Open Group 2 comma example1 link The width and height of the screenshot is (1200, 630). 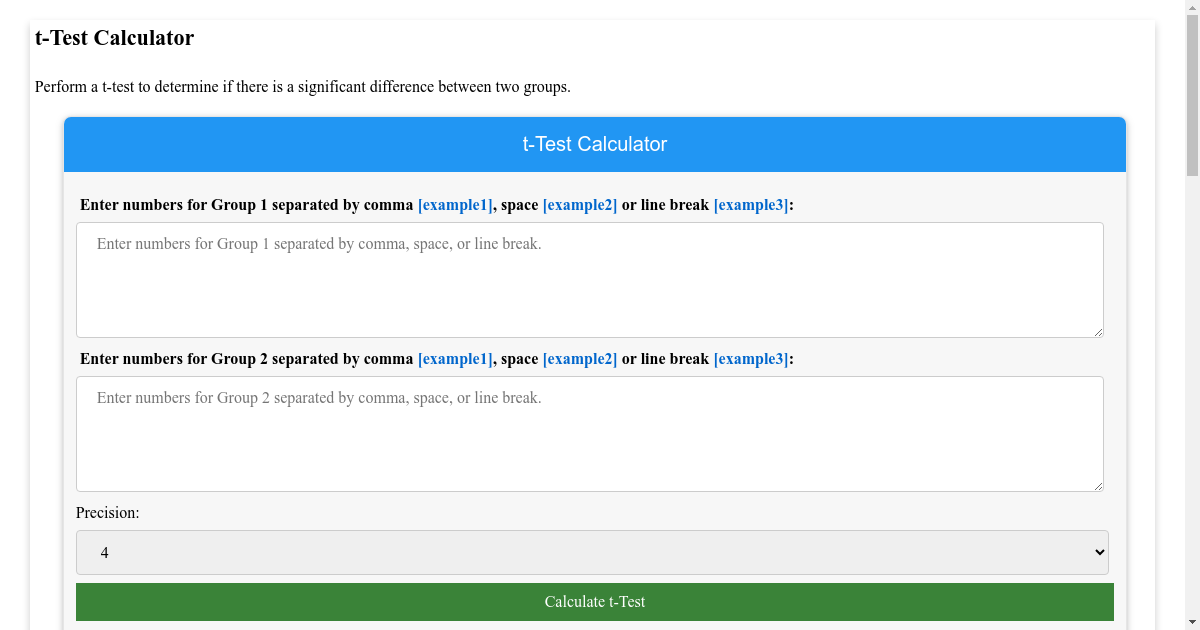[x=455, y=359]
